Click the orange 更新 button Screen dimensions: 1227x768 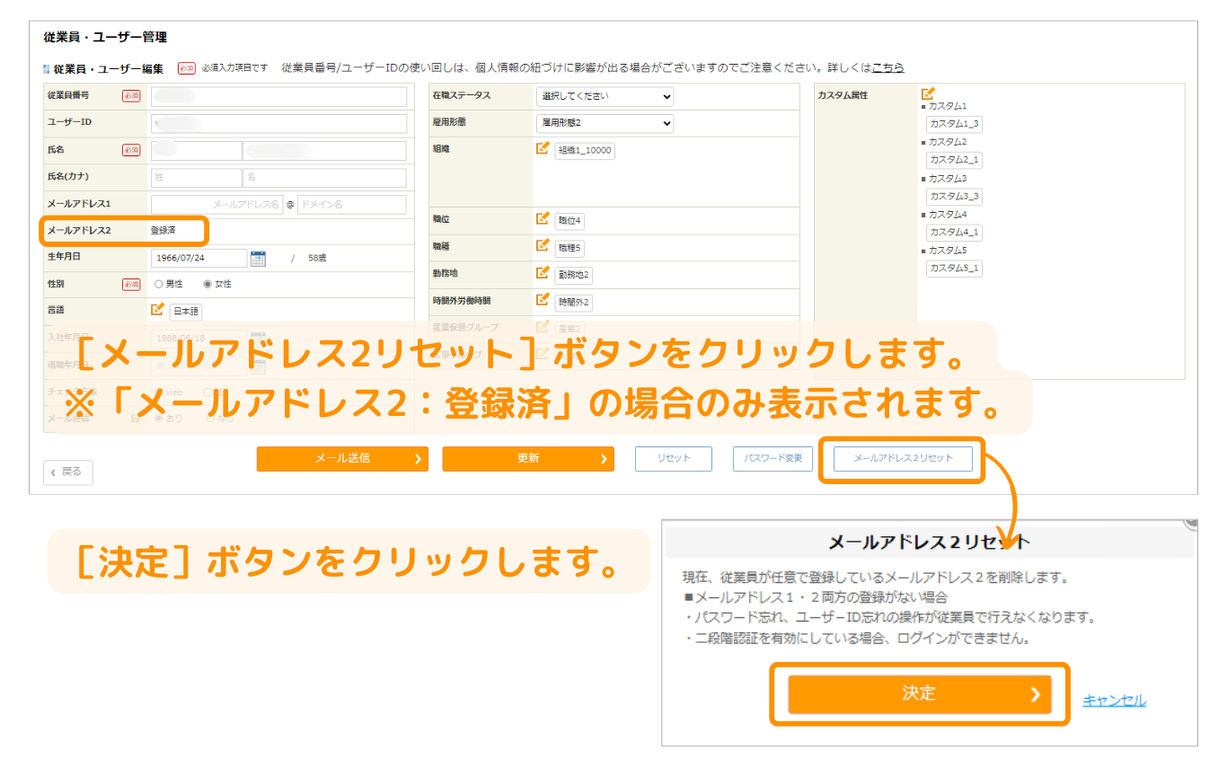[528, 459]
